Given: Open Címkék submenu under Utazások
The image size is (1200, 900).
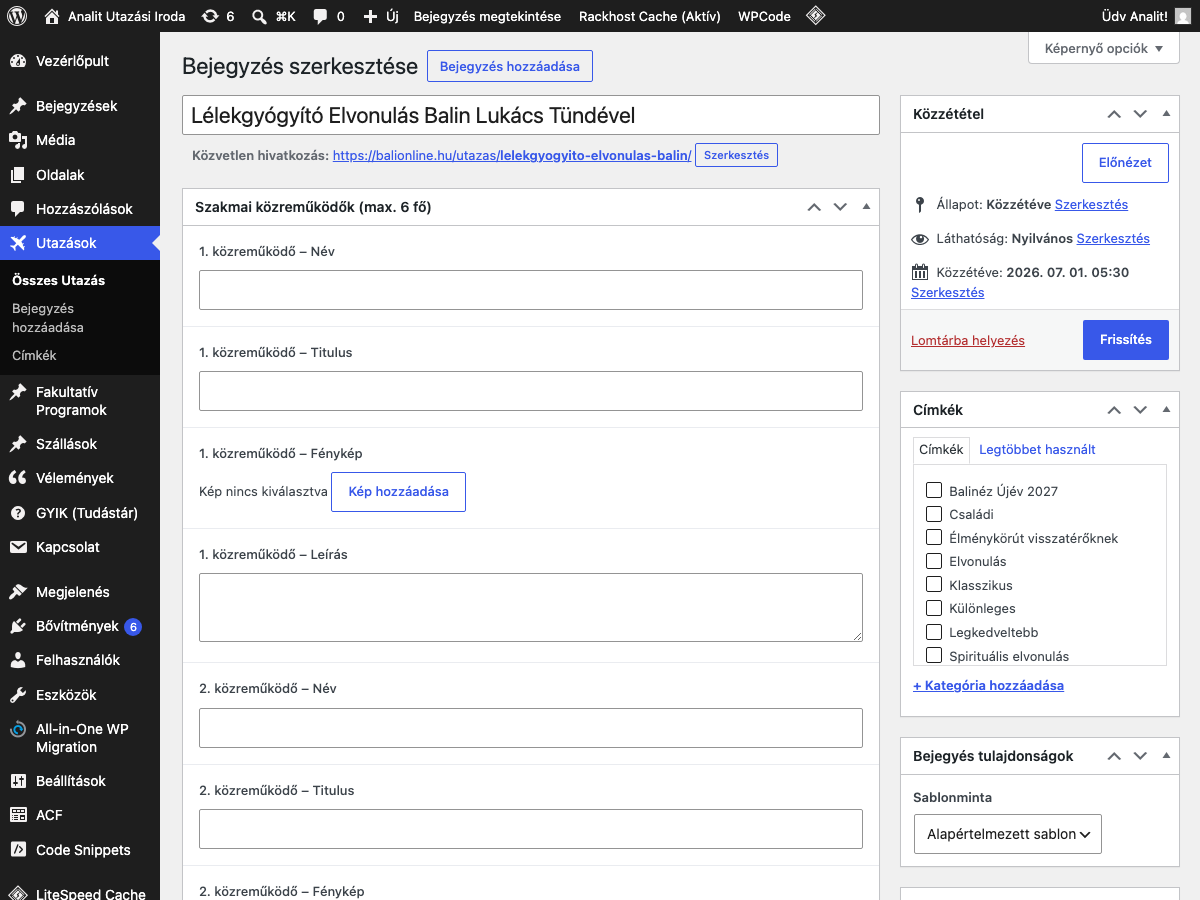Looking at the screenshot, I should coord(34,355).
